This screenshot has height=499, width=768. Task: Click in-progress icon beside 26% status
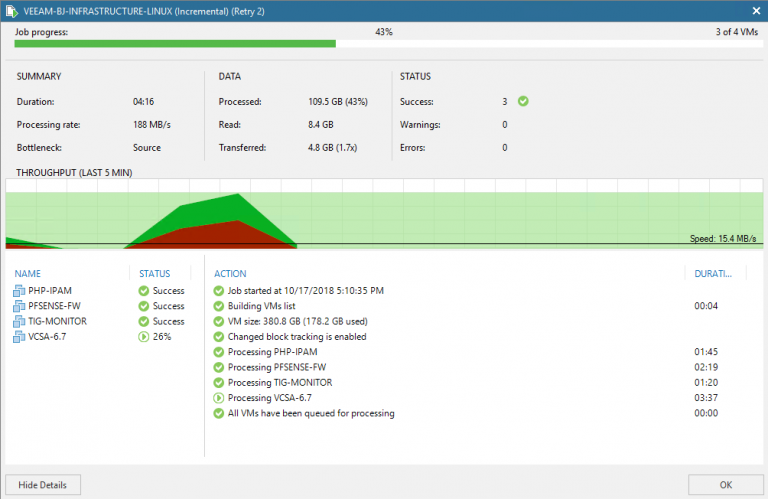pos(144,337)
